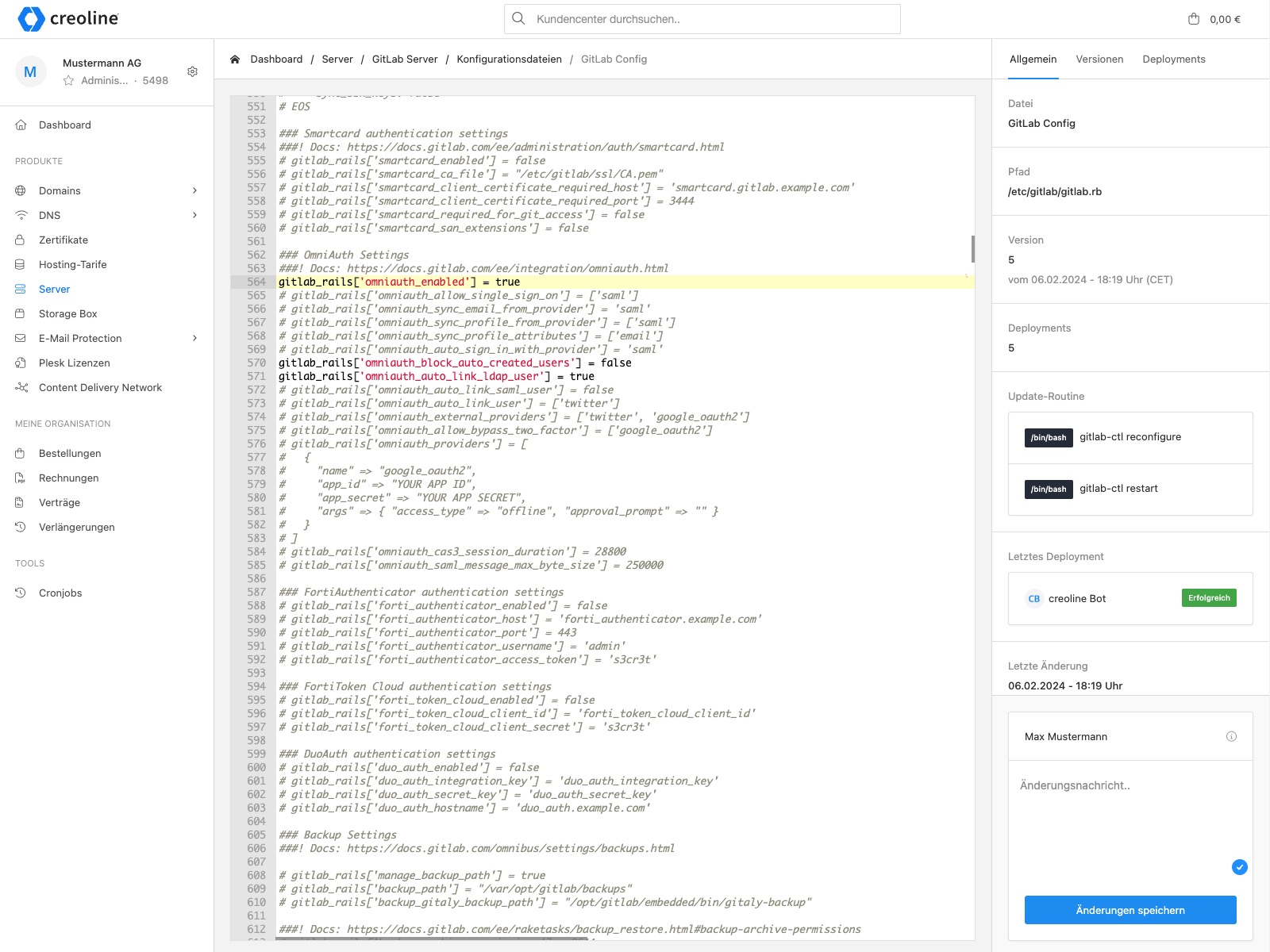Viewport: 1270px width, 952px height.
Task: Go to Dashboard breadcrumb link
Action: pos(276,59)
